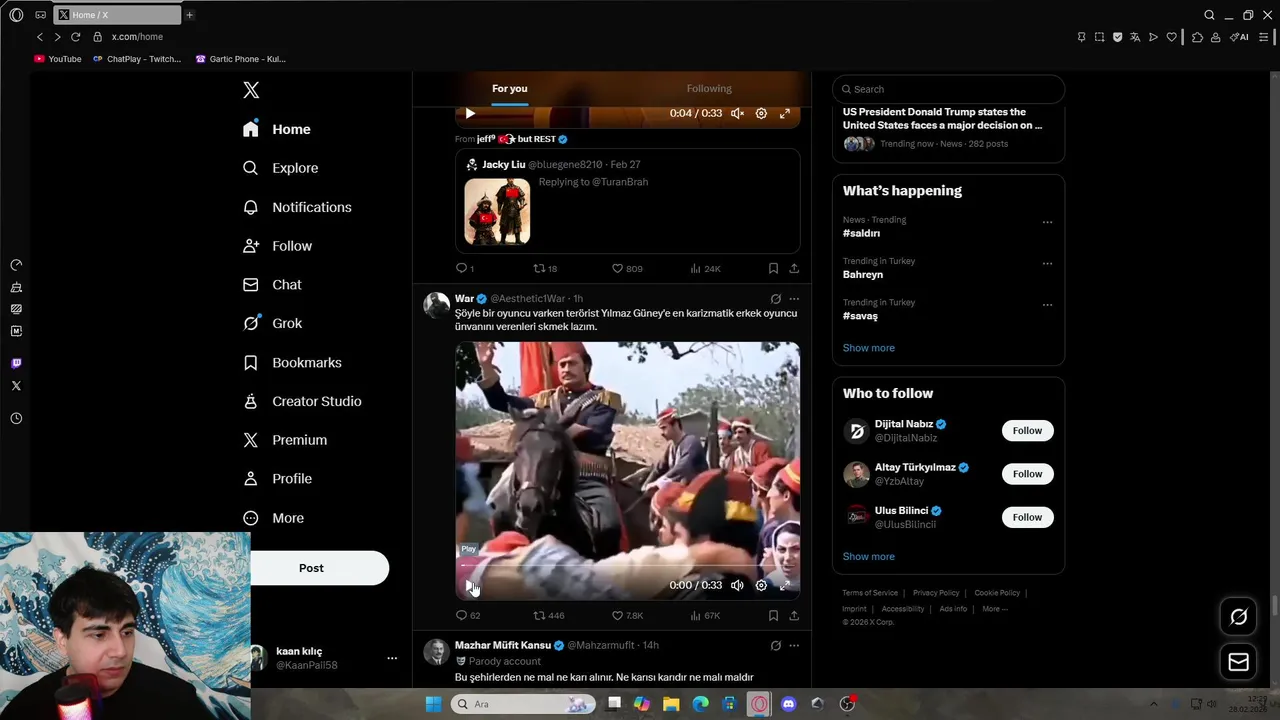Screen dimensions: 1280x720
Task: Bookmark the War tweet
Action: pyautogui.click(x=773, y=615)
